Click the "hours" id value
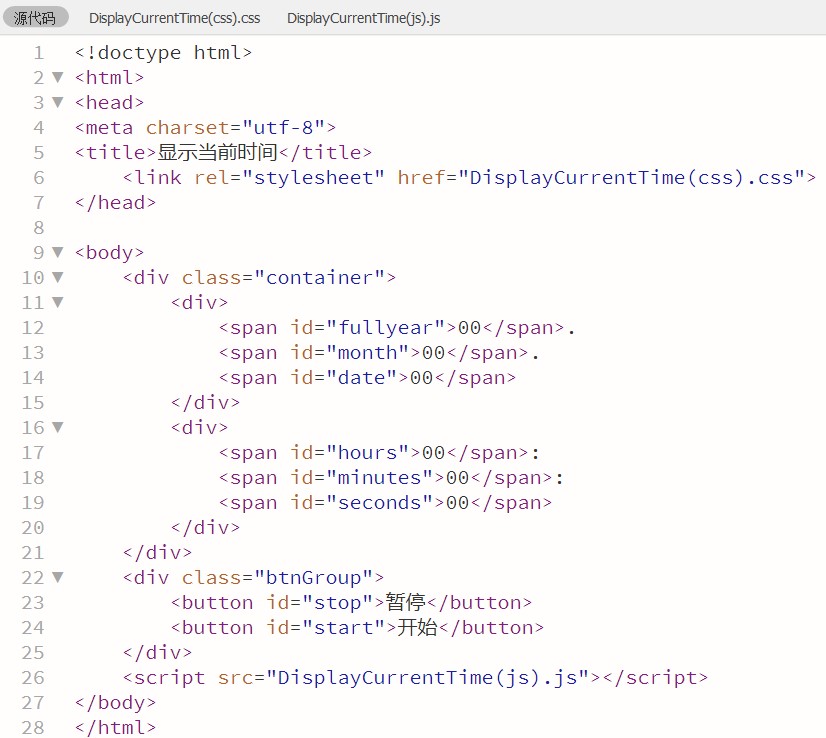This screenshot has width=826, height=738. pyautogui.click(x=368, y=452)
